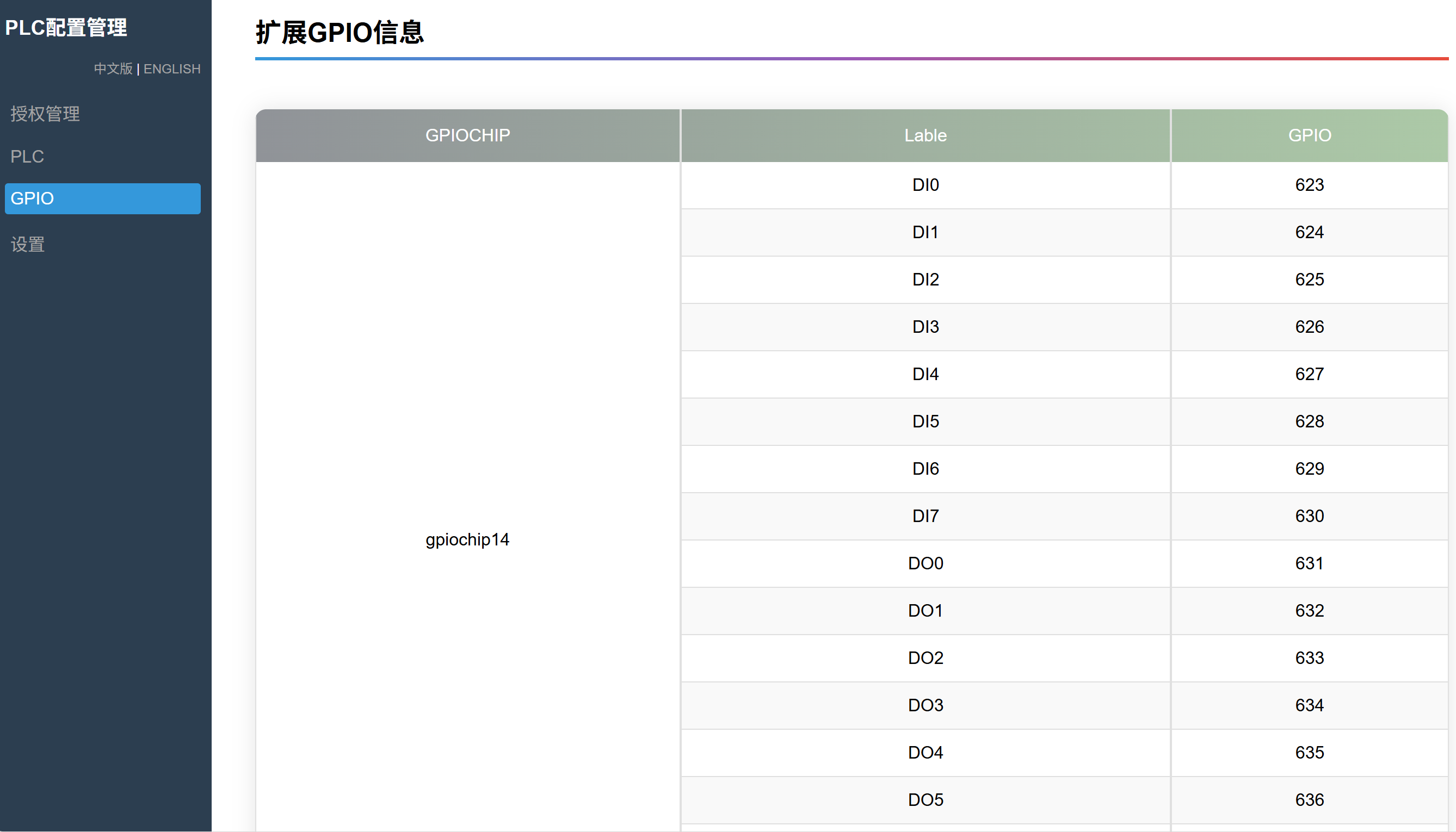Click the GPIO column header

(1310, 135)
